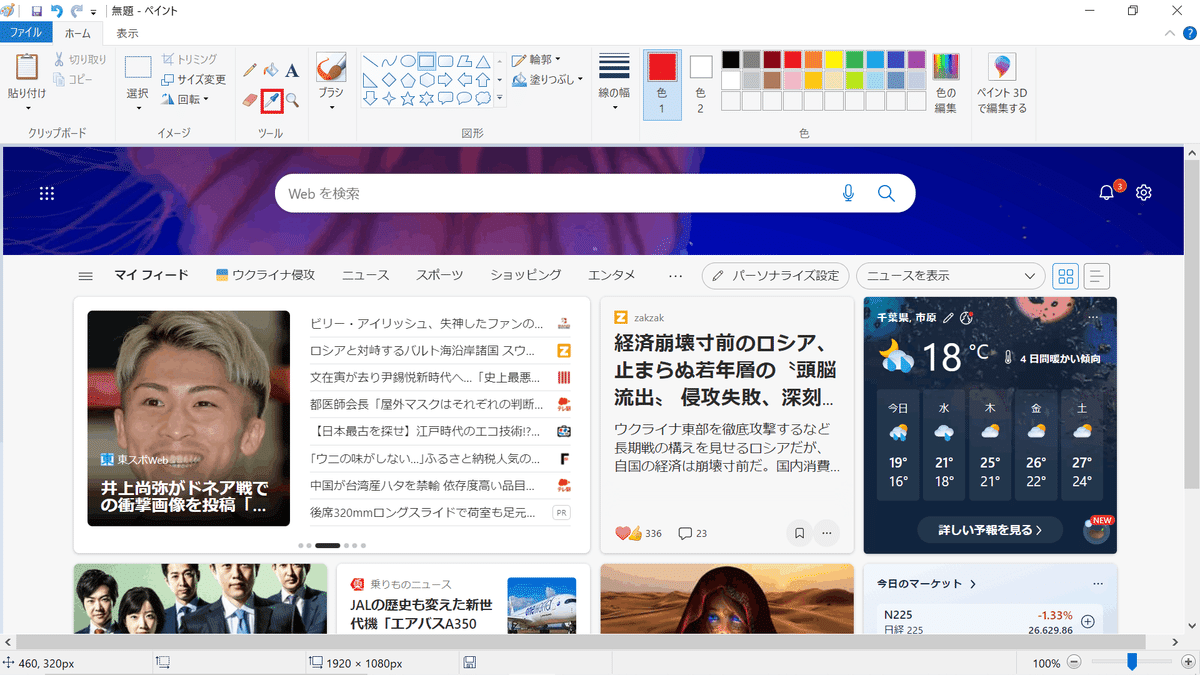Click the Redo arrow in the title bar

pyautogui.click(x=75, y=11)
